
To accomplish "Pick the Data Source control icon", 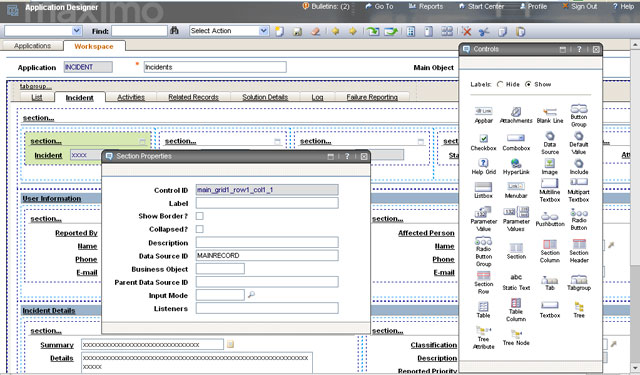I will [x=550, y=136].
